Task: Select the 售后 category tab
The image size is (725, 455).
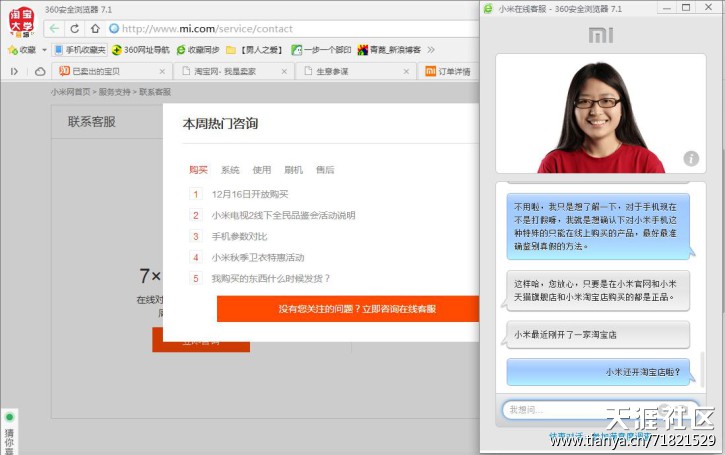Action: pos(325,170)
